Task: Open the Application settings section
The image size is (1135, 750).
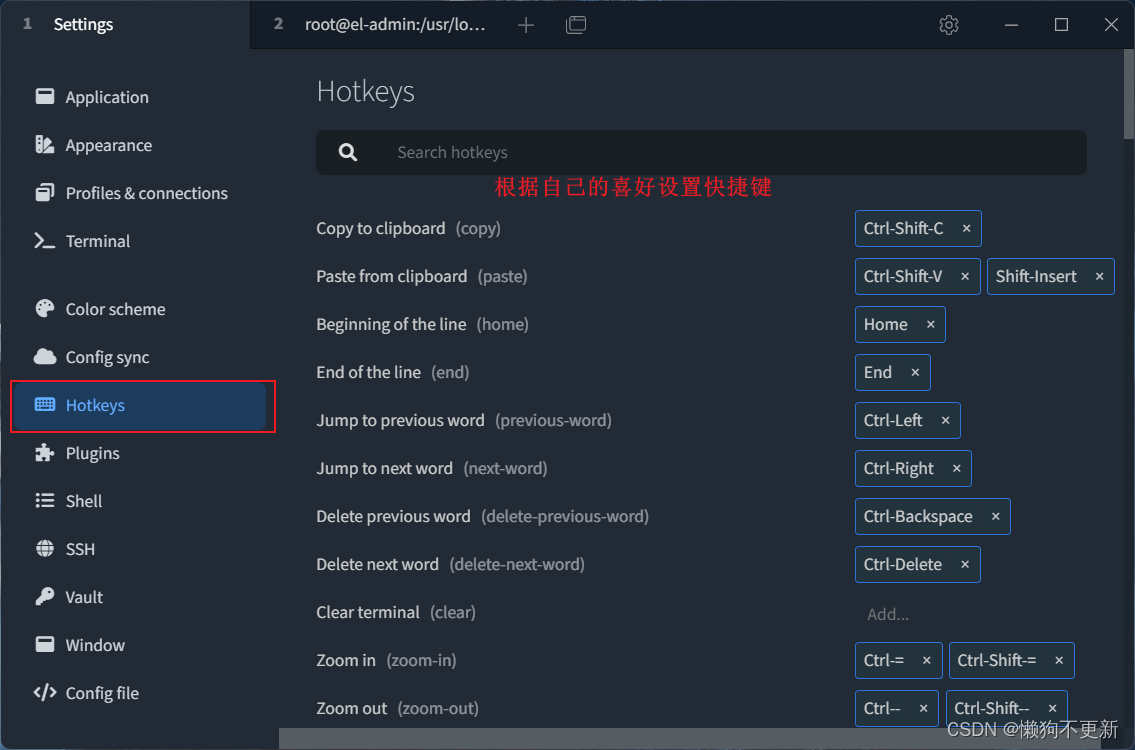Action: 138,97
